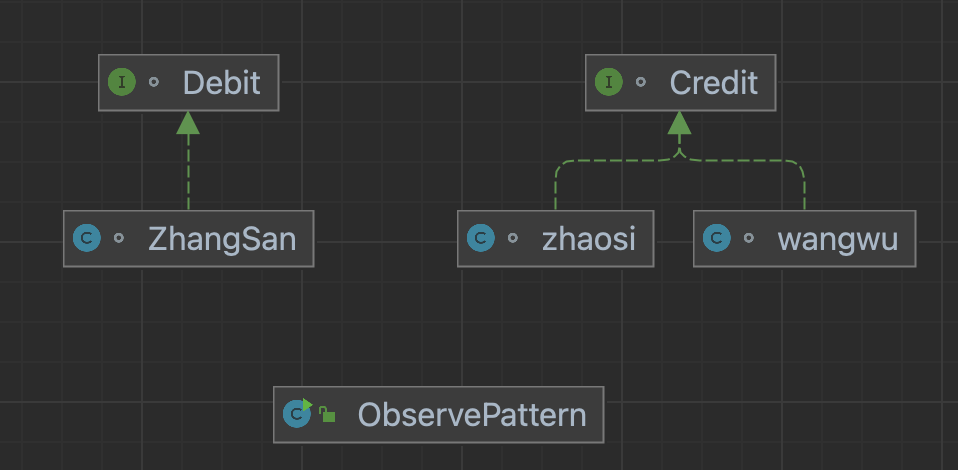
Task: Click the visibility dot beside ZhangSan
Action: click(118, 238)
